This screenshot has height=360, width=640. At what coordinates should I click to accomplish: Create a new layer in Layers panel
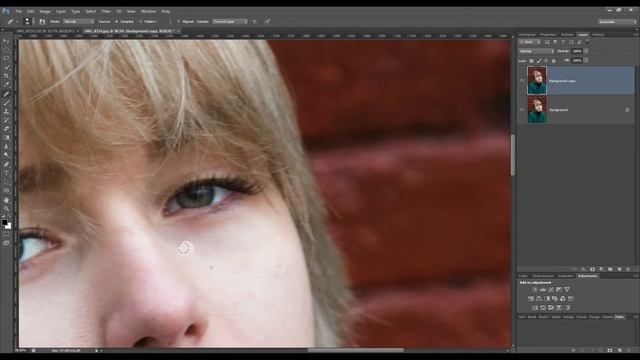click(619, 269)
